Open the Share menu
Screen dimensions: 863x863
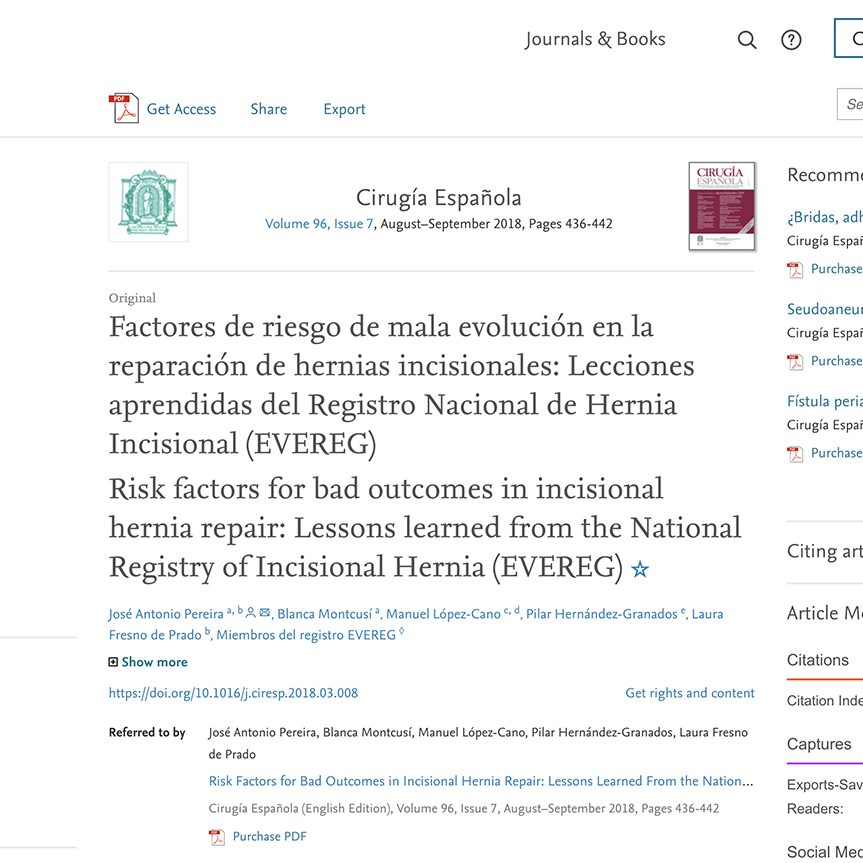click(x=269, y=109)
